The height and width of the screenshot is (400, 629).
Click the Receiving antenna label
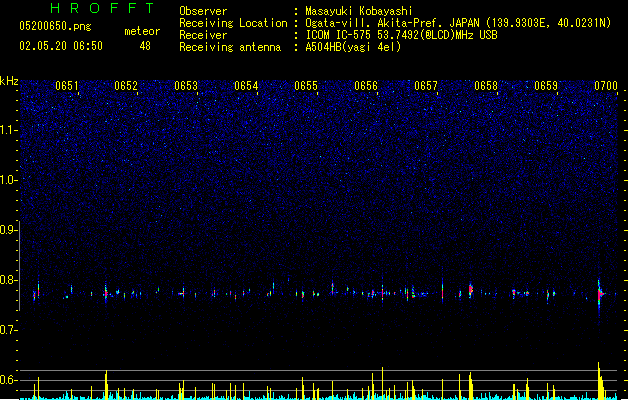point(230,47)
